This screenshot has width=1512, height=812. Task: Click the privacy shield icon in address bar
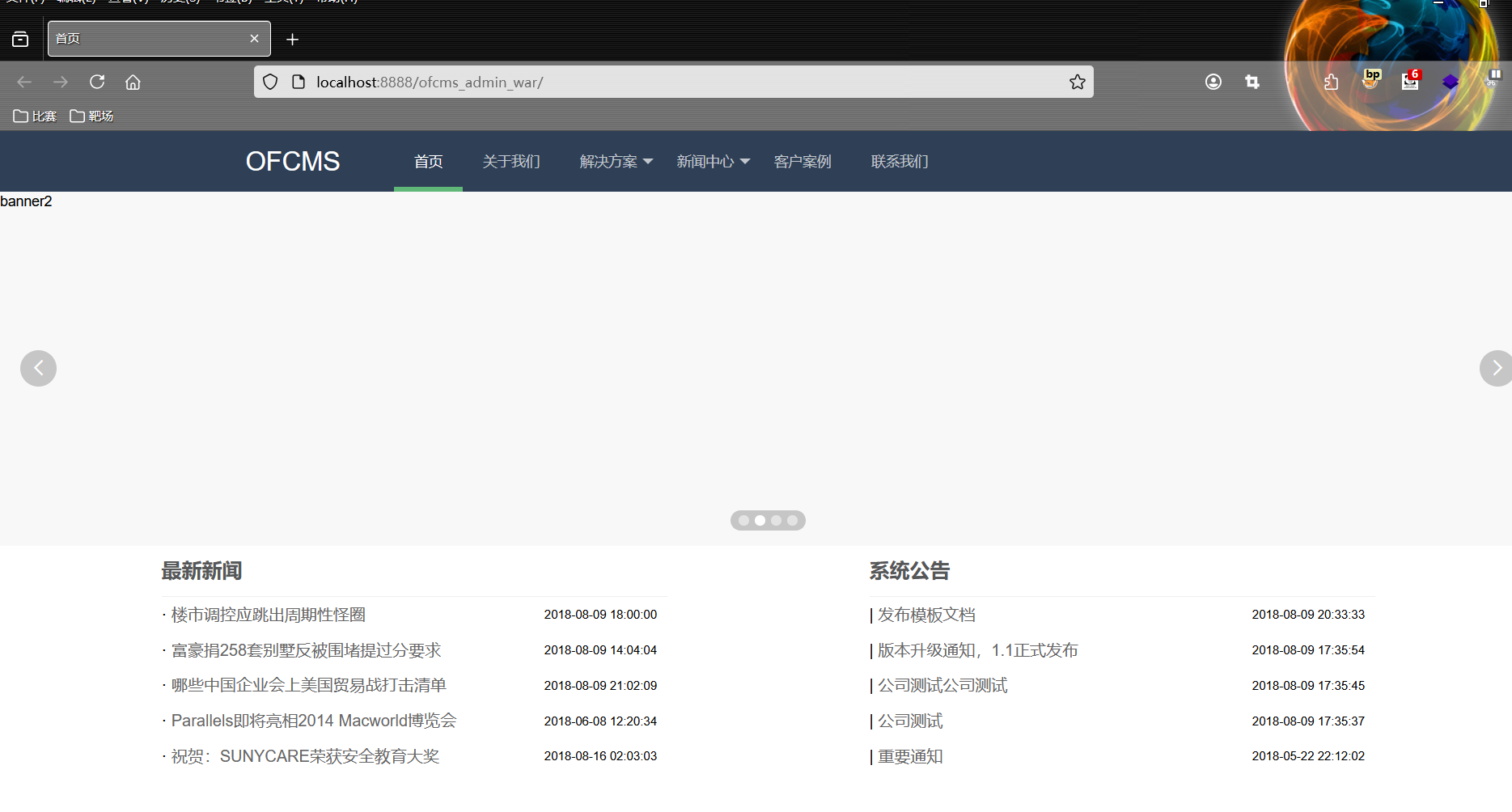click(269, 82)
